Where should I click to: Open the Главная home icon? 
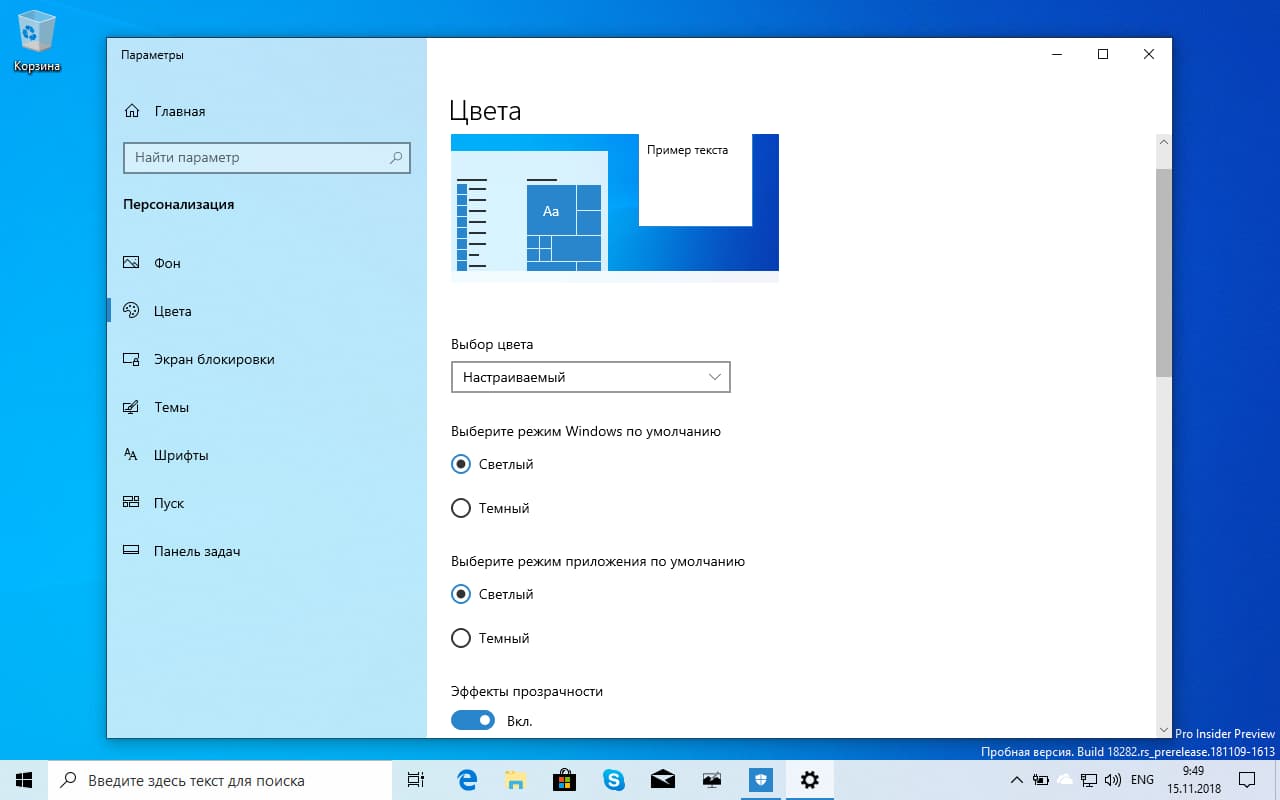click(131, 111)
